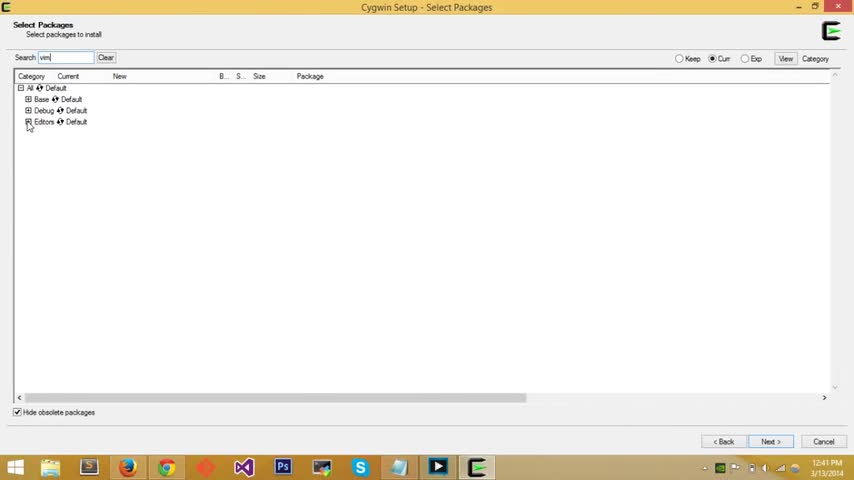Select the Keep radio button

point(679,59)
